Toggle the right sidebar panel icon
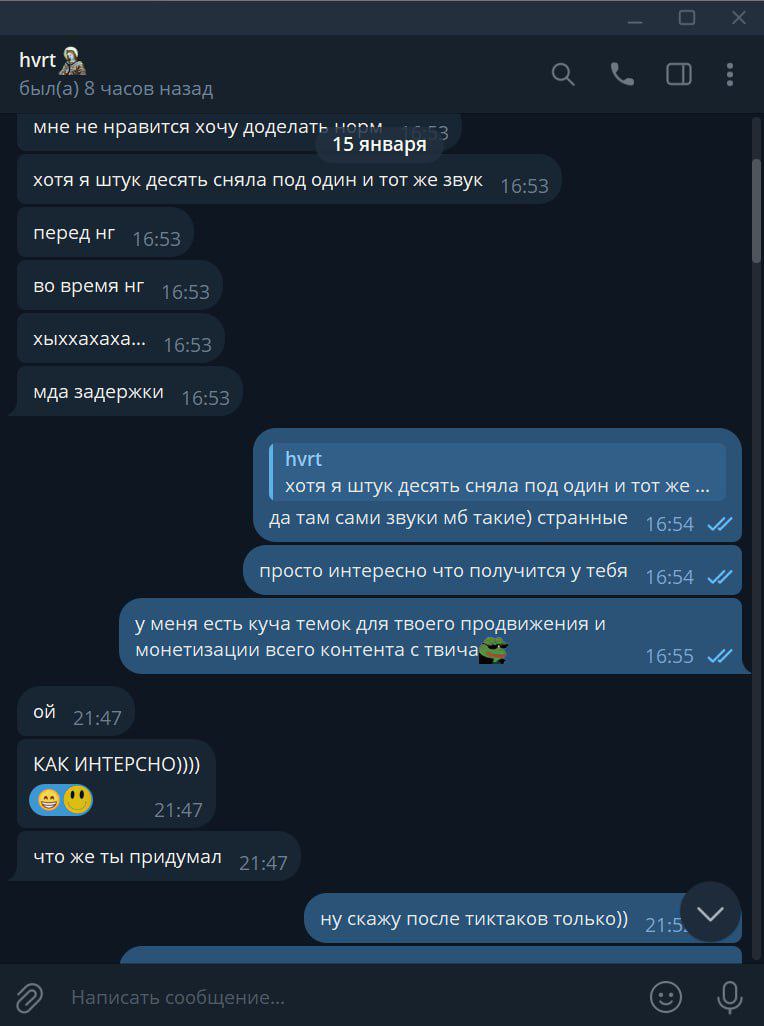This screenshot has width=764, height=1026. pos(679,74)
